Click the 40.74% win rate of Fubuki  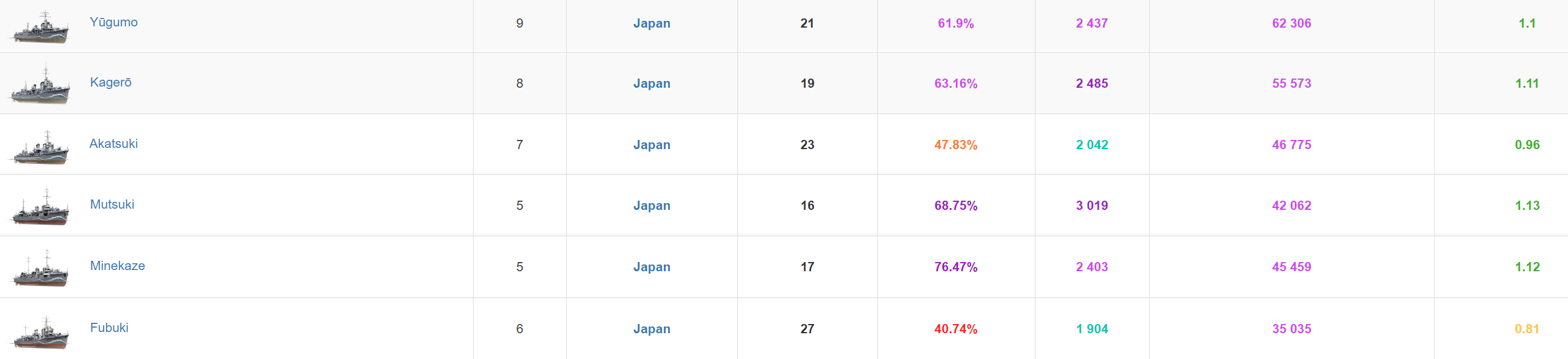tap(956, 329)
